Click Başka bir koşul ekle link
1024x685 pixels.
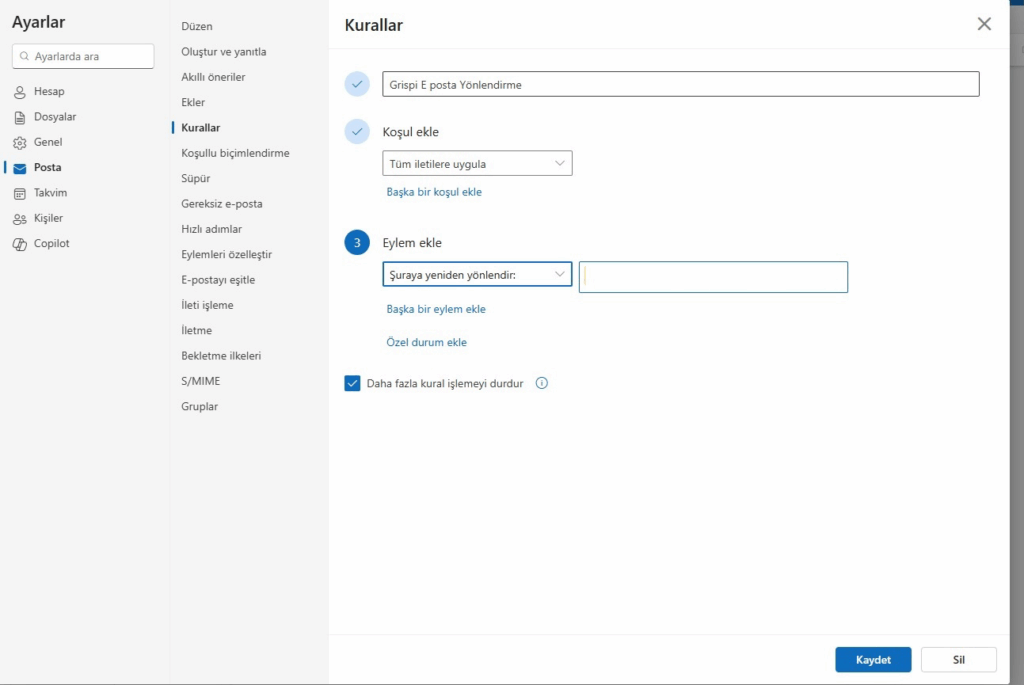(434, 192)
